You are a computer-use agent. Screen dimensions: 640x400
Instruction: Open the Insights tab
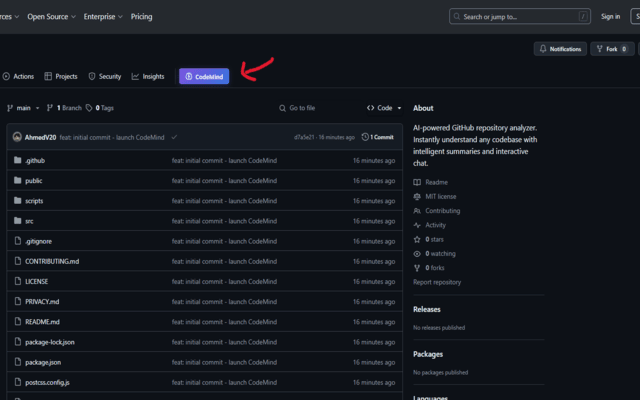[x=148, y=76]
